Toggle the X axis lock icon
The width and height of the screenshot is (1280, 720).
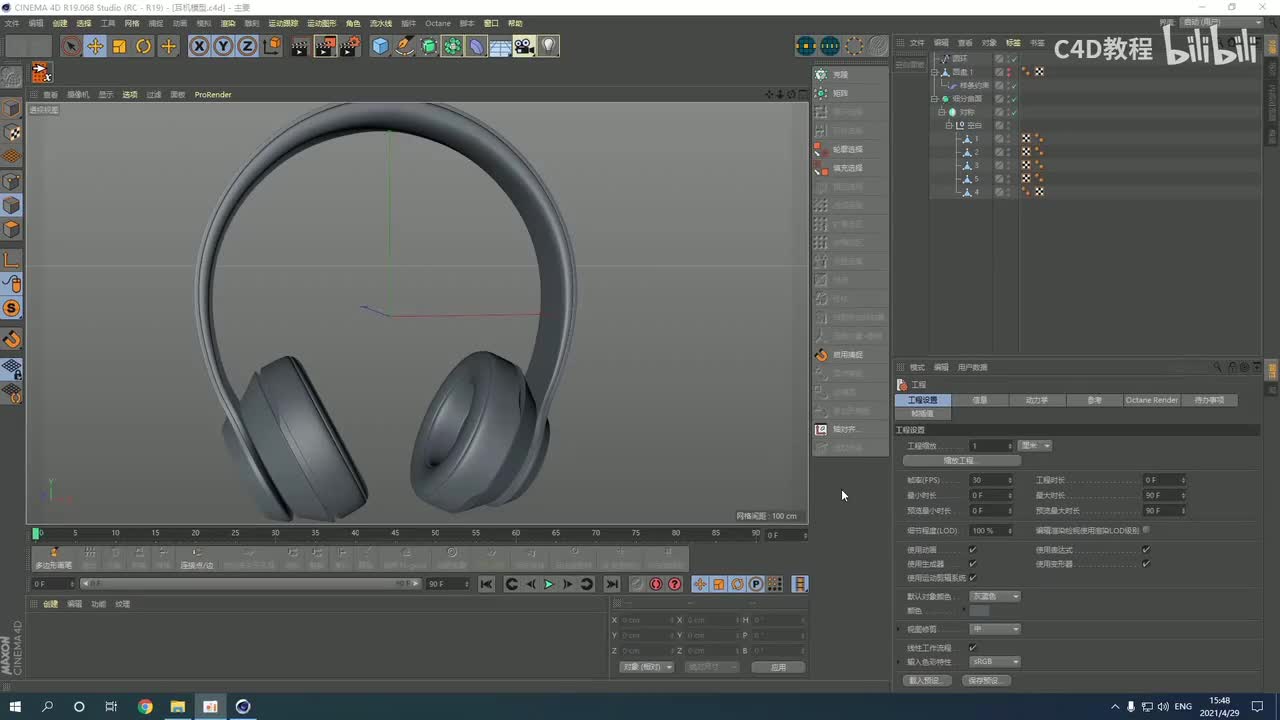(x=199, y=46)
